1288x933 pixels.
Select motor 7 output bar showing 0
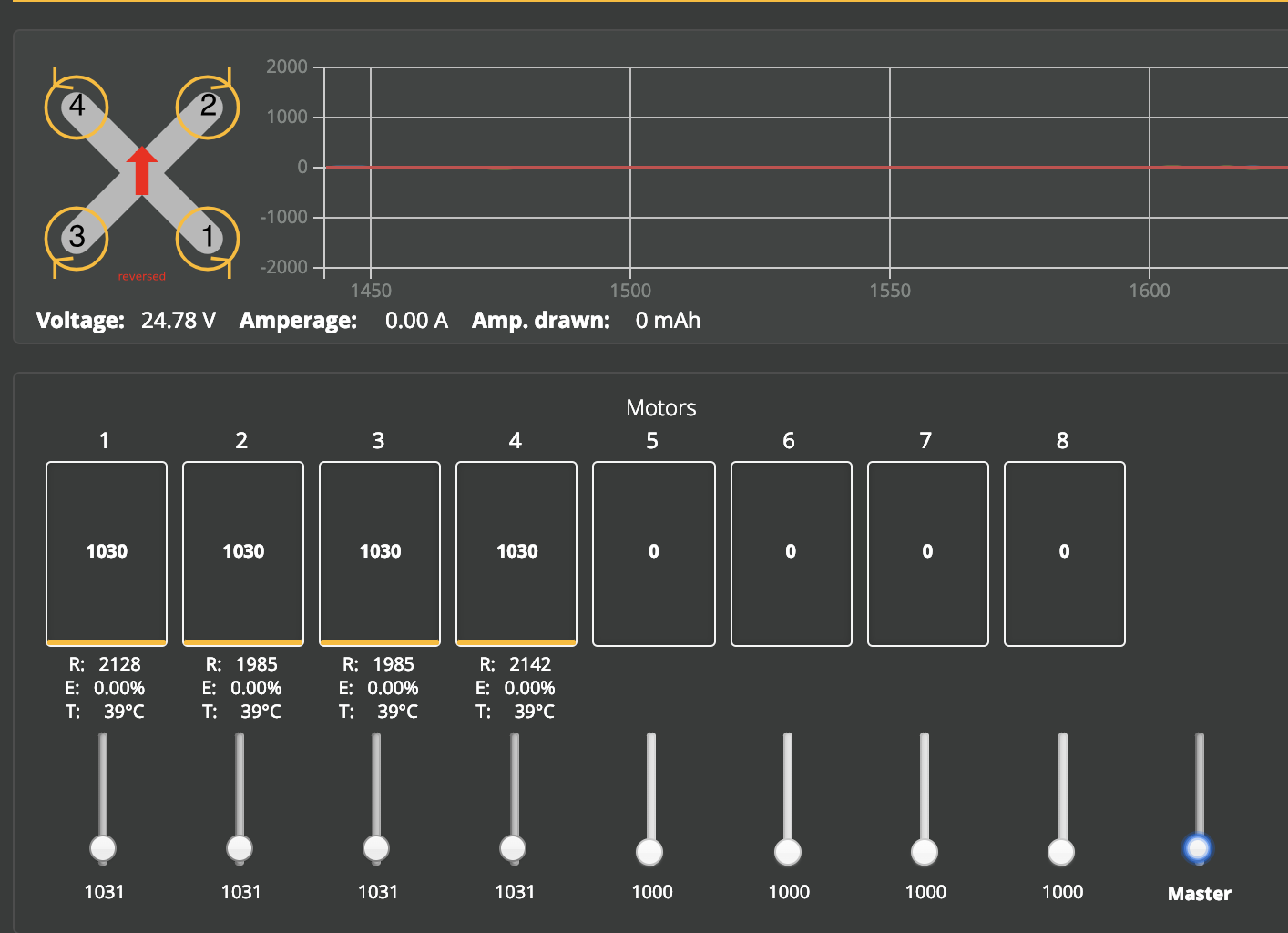pos(928,554)
